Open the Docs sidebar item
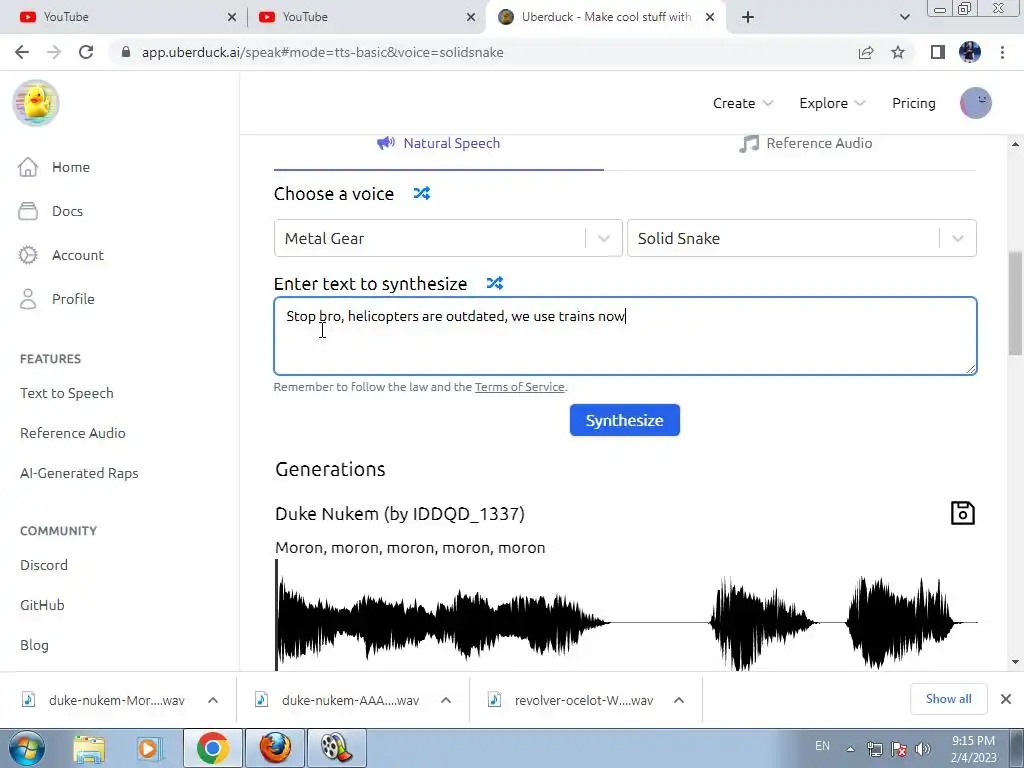Image resolution: width=1024 pixels, height=768 pixels. tap(50, 211)
